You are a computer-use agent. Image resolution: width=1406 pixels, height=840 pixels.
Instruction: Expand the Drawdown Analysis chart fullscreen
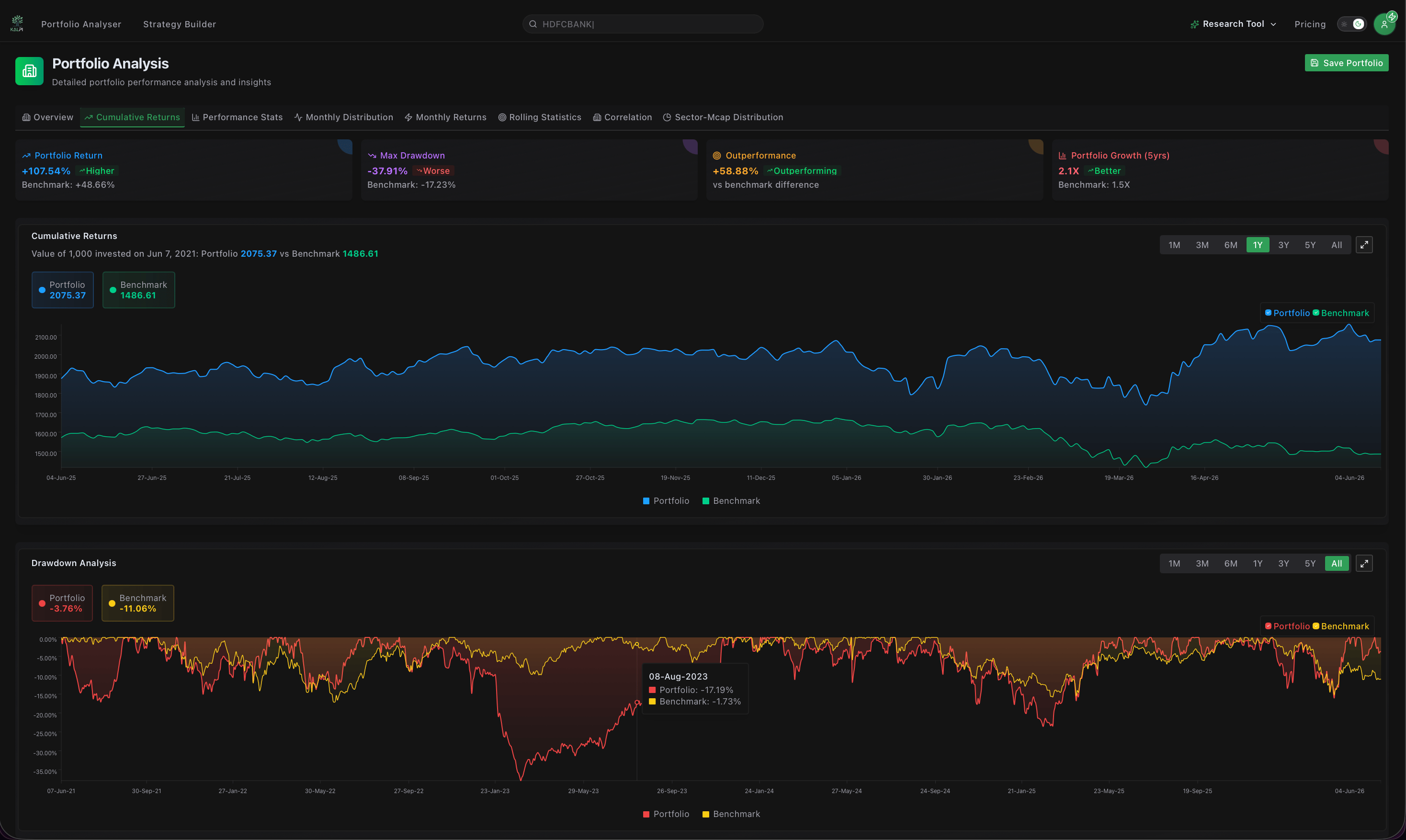pos(1364,563)
